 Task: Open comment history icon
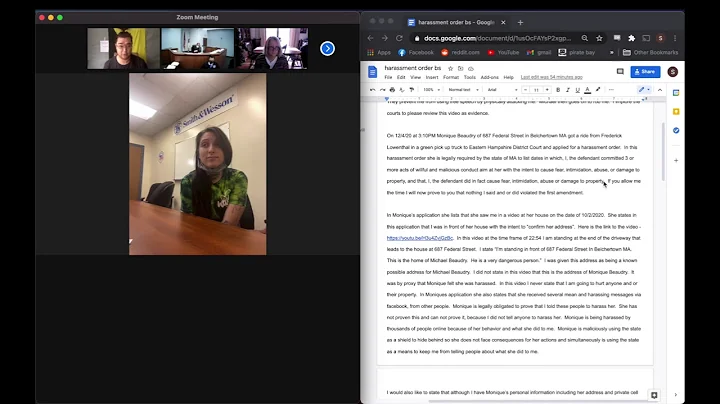pos(620,72)
